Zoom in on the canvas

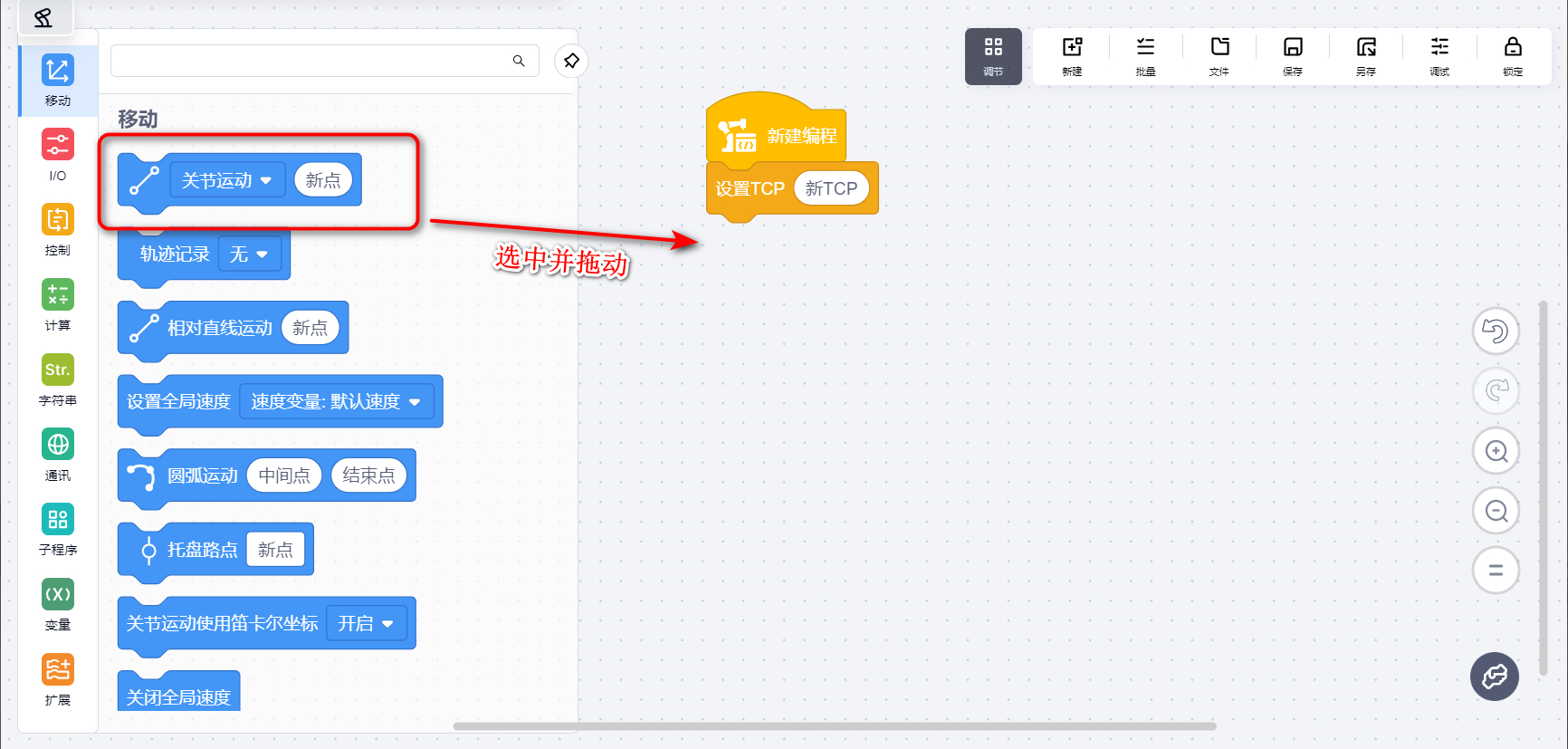(x=1496, y=451)
